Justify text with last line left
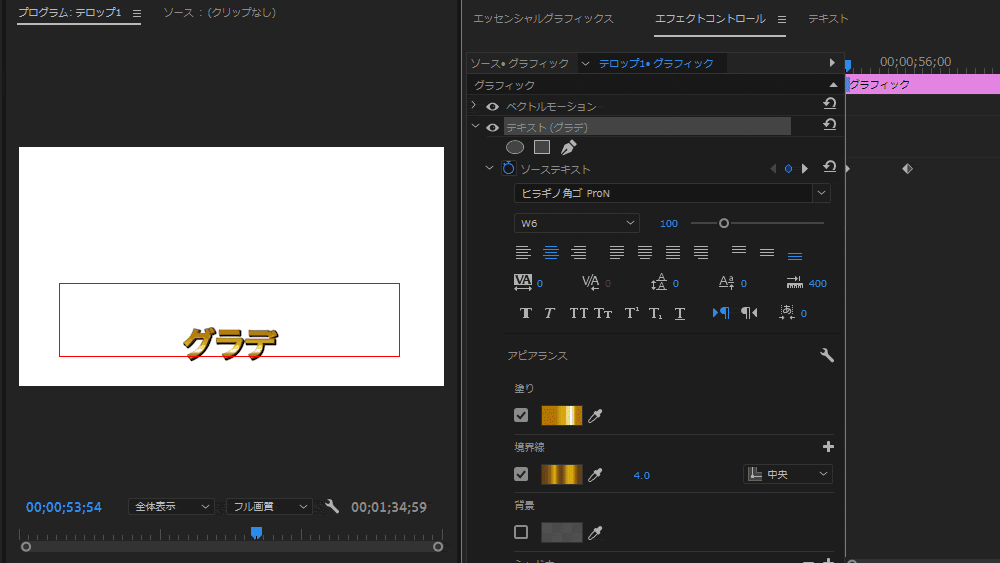 [617, 253]
